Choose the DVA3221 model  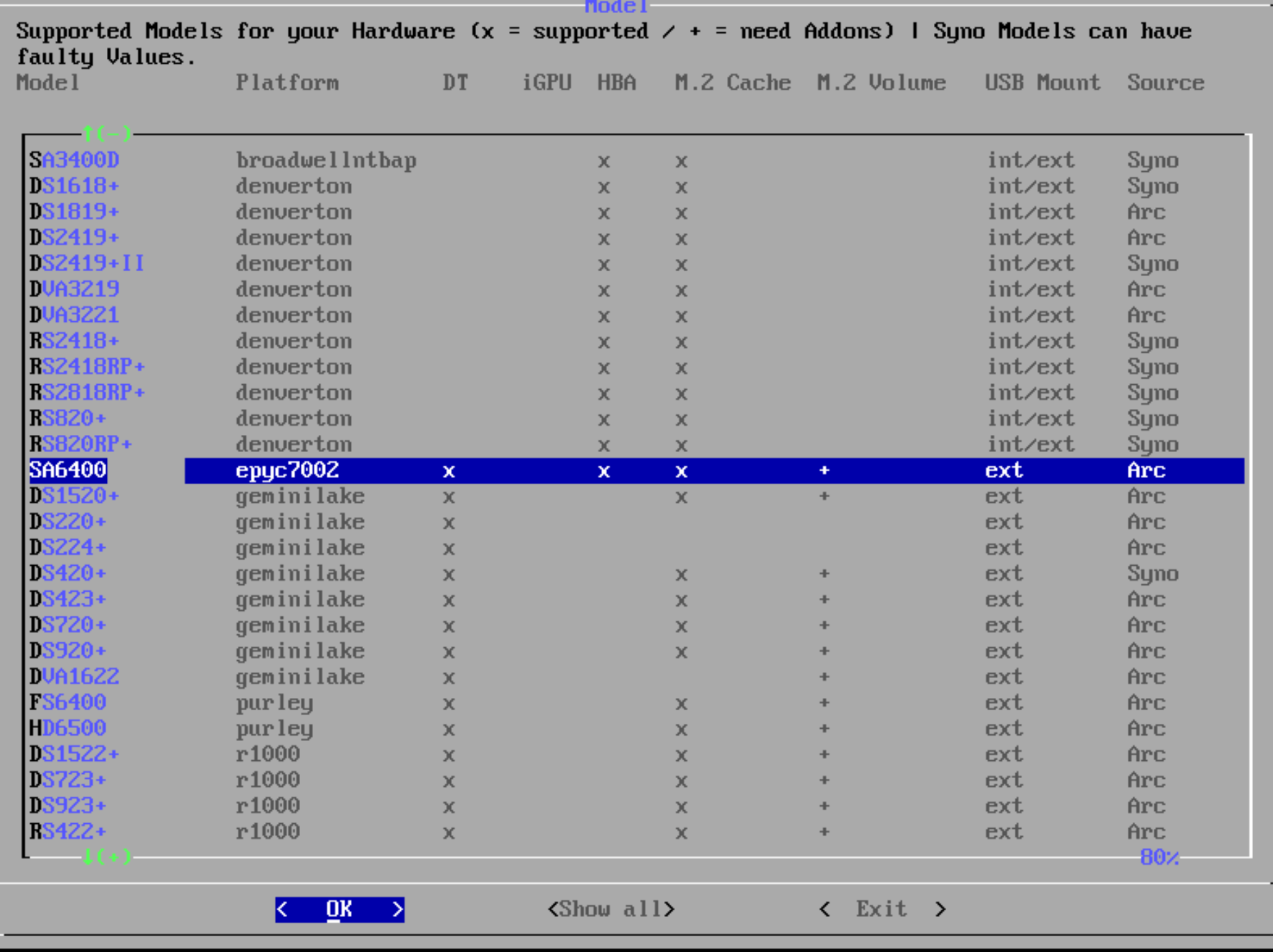tap(74, 315)
